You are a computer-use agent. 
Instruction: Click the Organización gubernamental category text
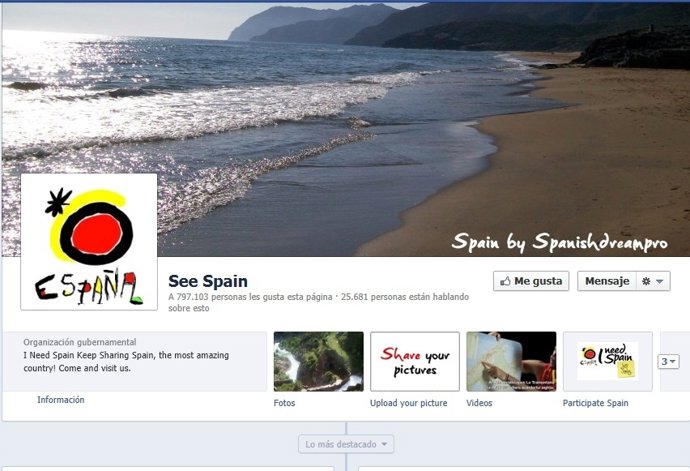(80, 342)
